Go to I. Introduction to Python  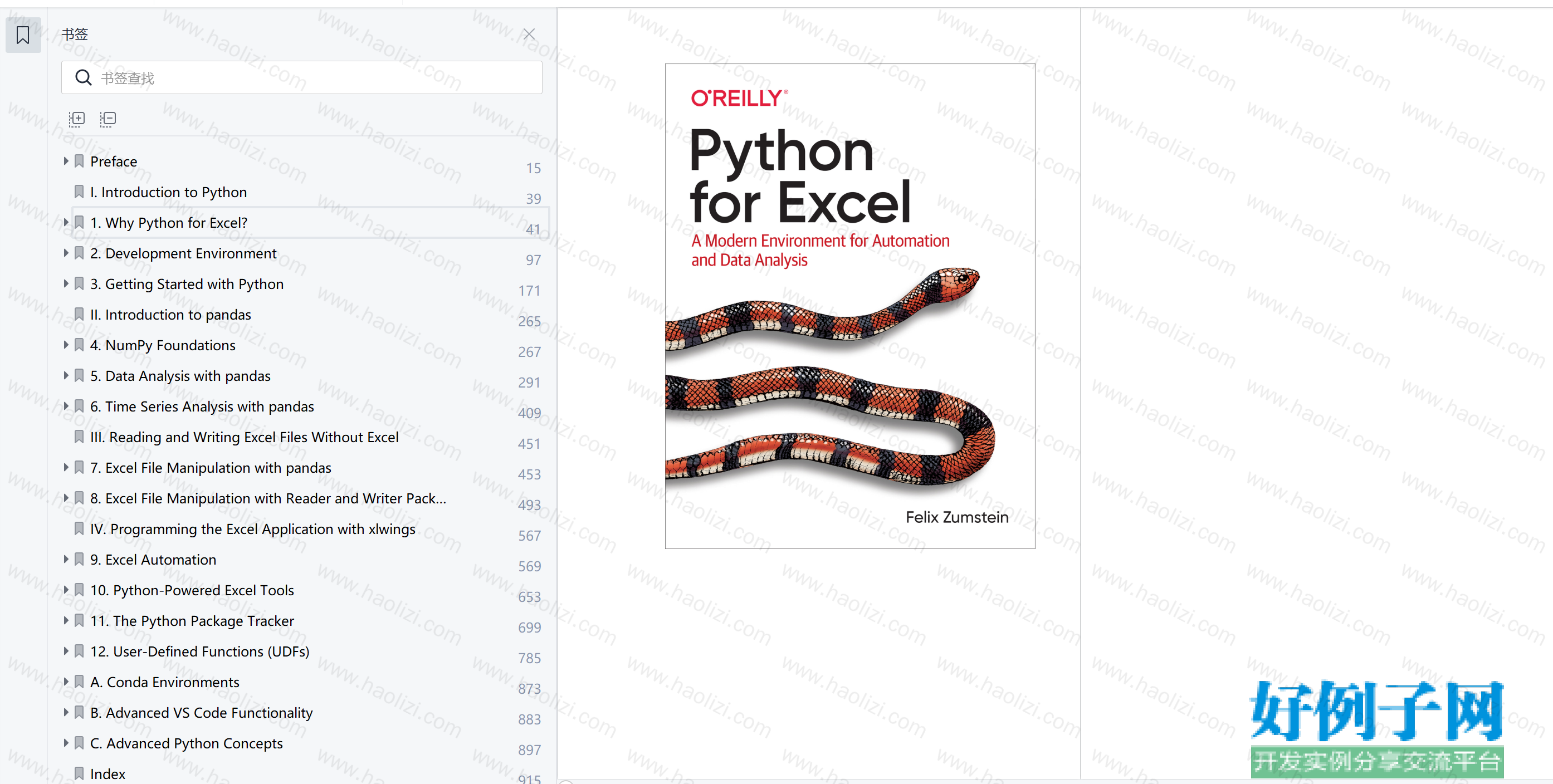pos(168,192)
